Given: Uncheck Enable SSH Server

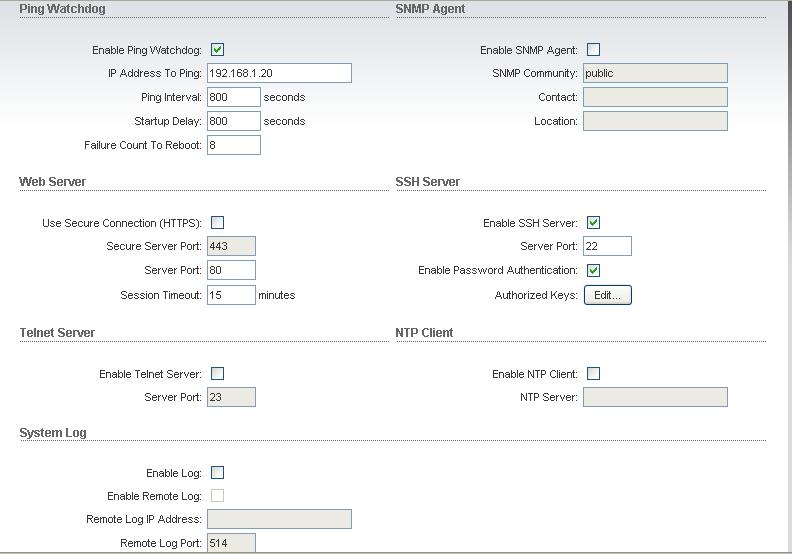Looking at the screenshot, I should pos(594,223).
